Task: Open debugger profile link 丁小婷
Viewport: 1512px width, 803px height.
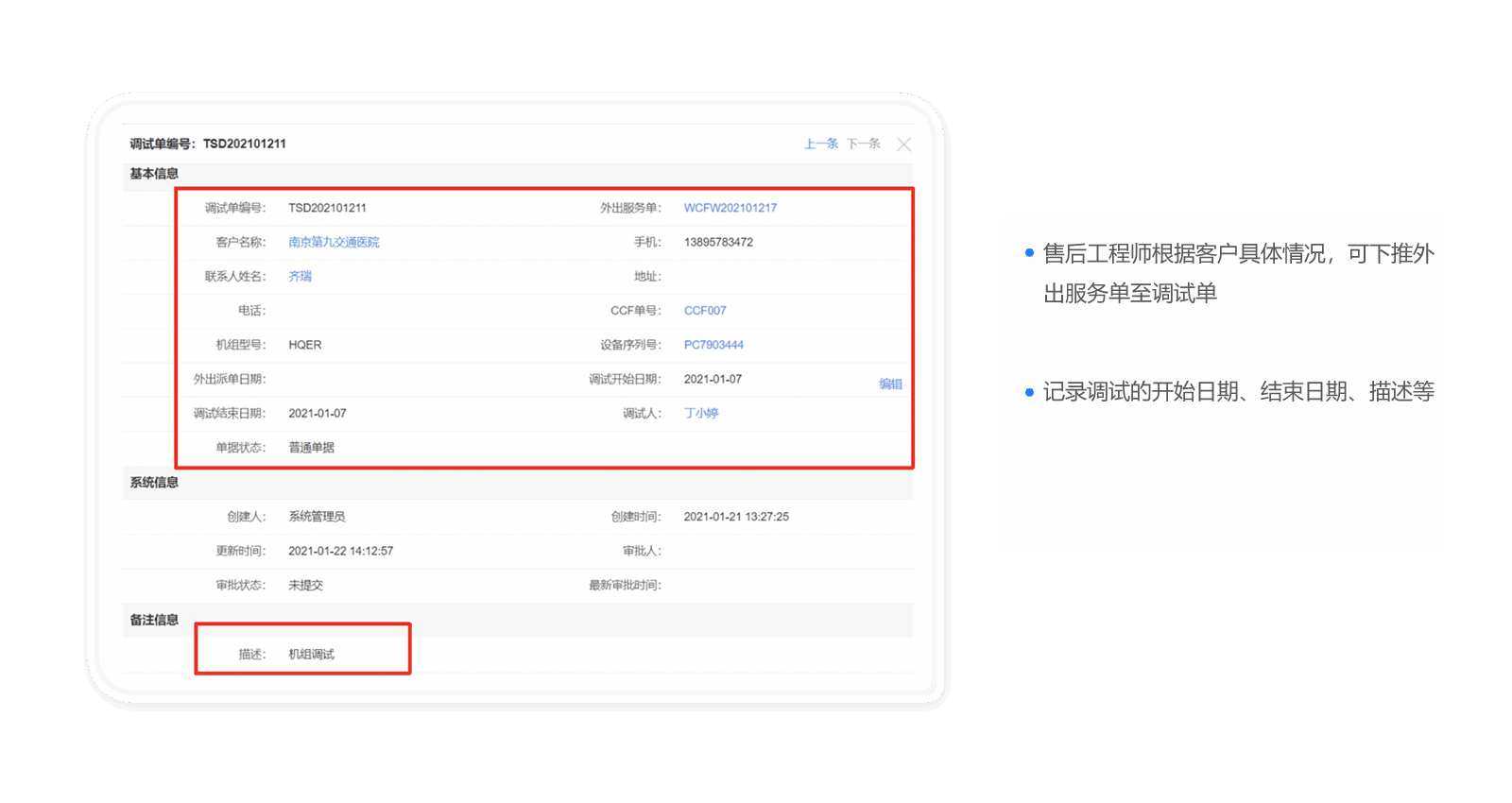Action: click(x=701, y=414)
